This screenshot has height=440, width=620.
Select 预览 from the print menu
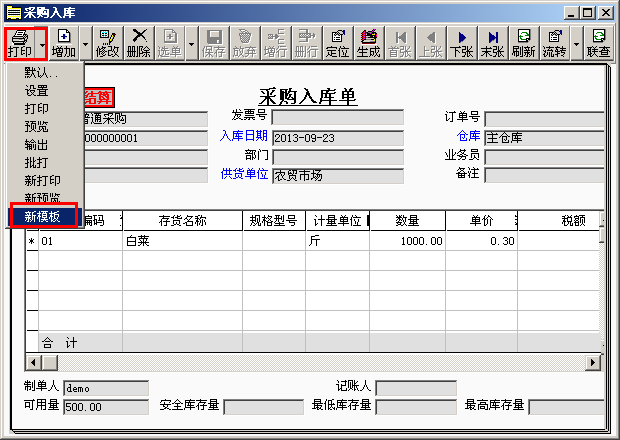[x=45, y=127]
